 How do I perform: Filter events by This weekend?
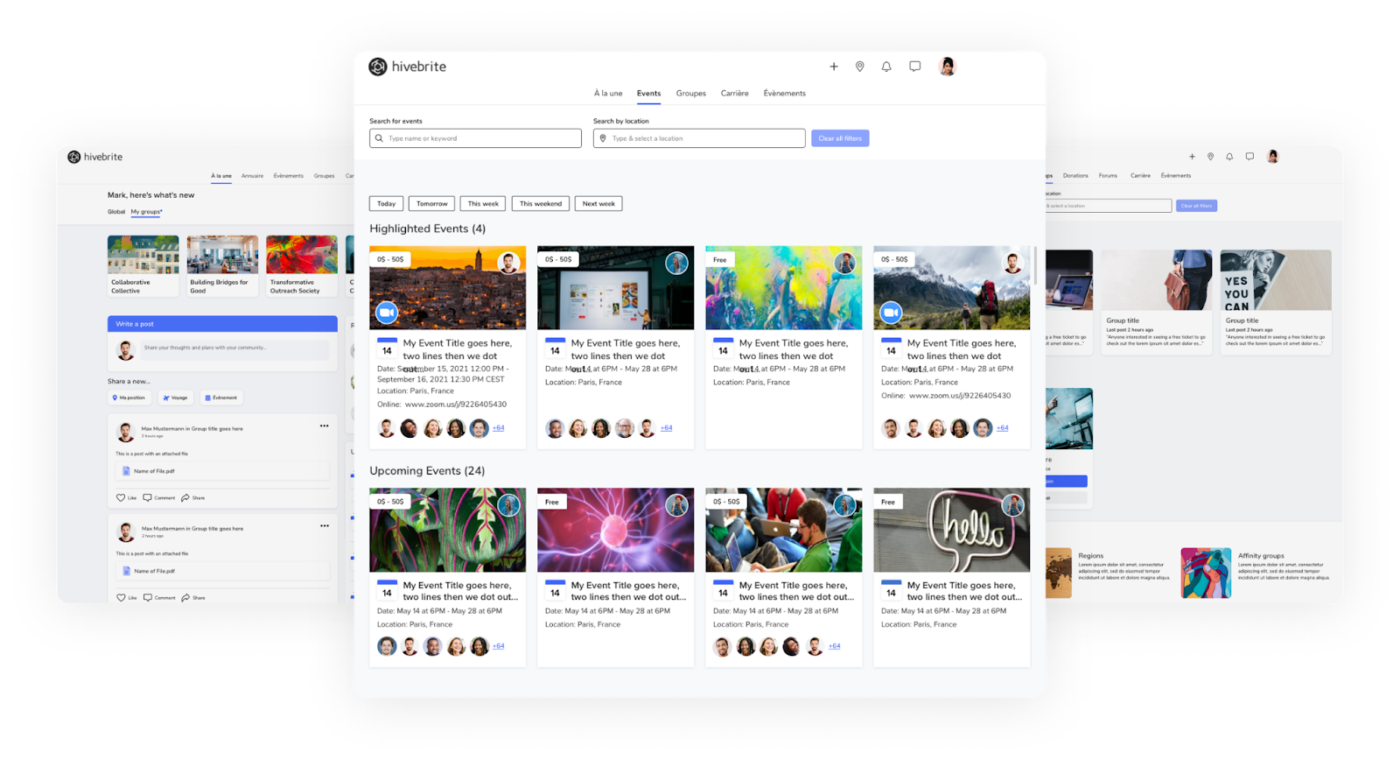click(541, 204)
